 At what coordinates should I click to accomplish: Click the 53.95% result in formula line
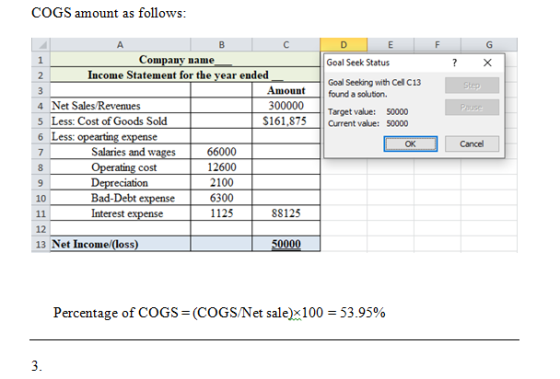click(x=362, y=313)
